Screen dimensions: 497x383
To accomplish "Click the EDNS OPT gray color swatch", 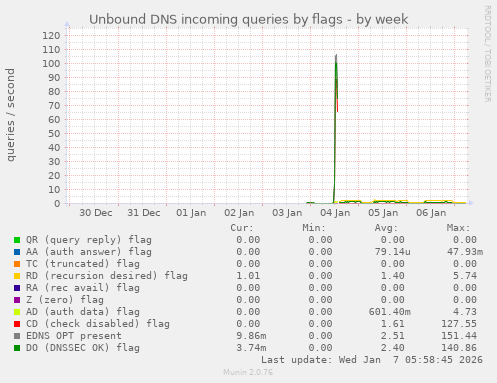I will (x=17, y=336).
